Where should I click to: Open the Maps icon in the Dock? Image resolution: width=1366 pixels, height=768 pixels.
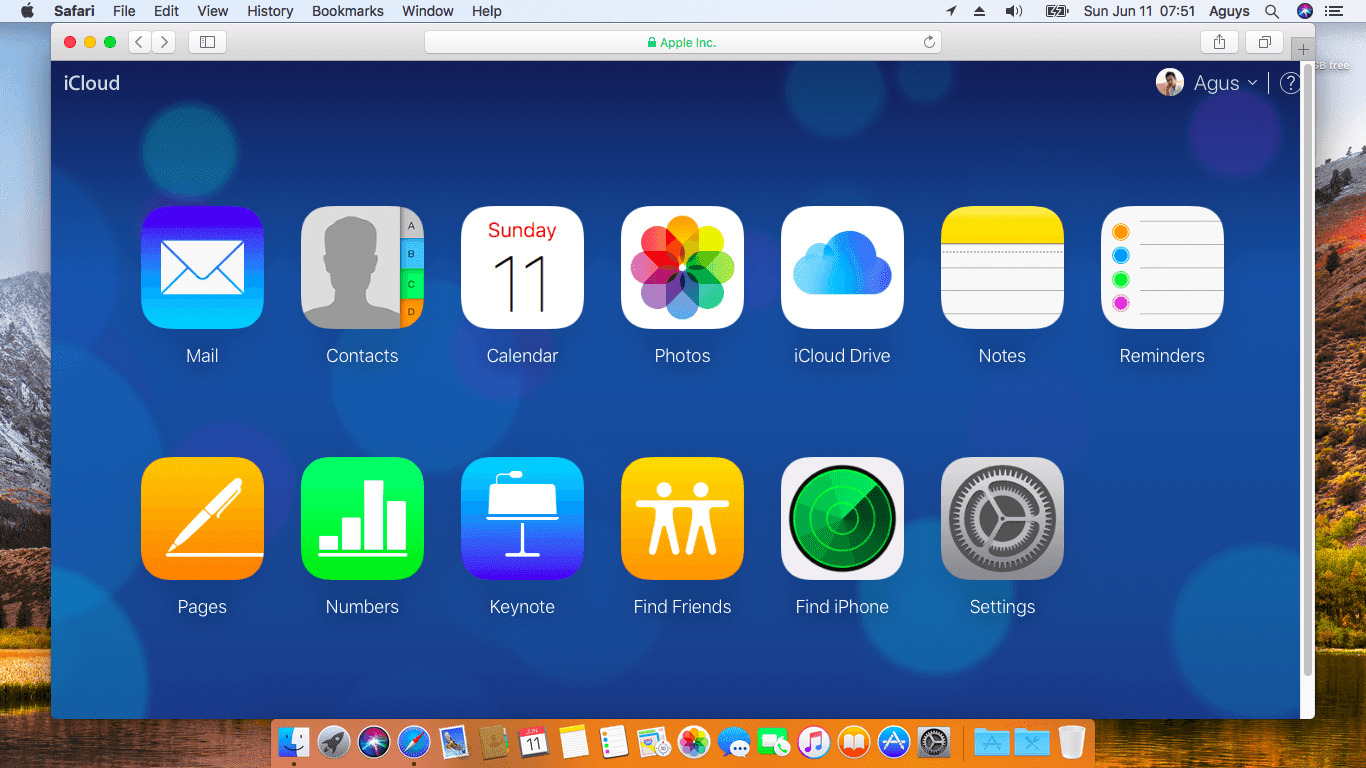coord(653,742)
